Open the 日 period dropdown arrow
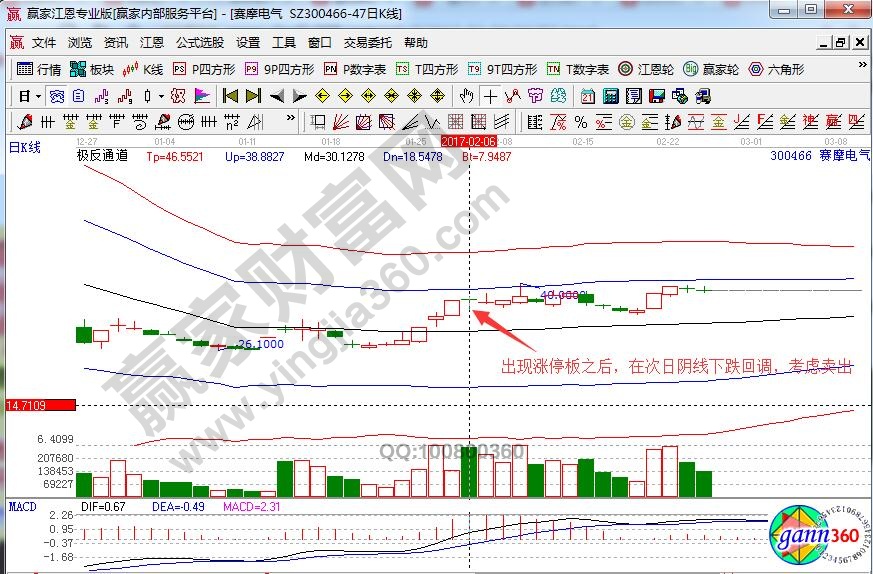 38,96
